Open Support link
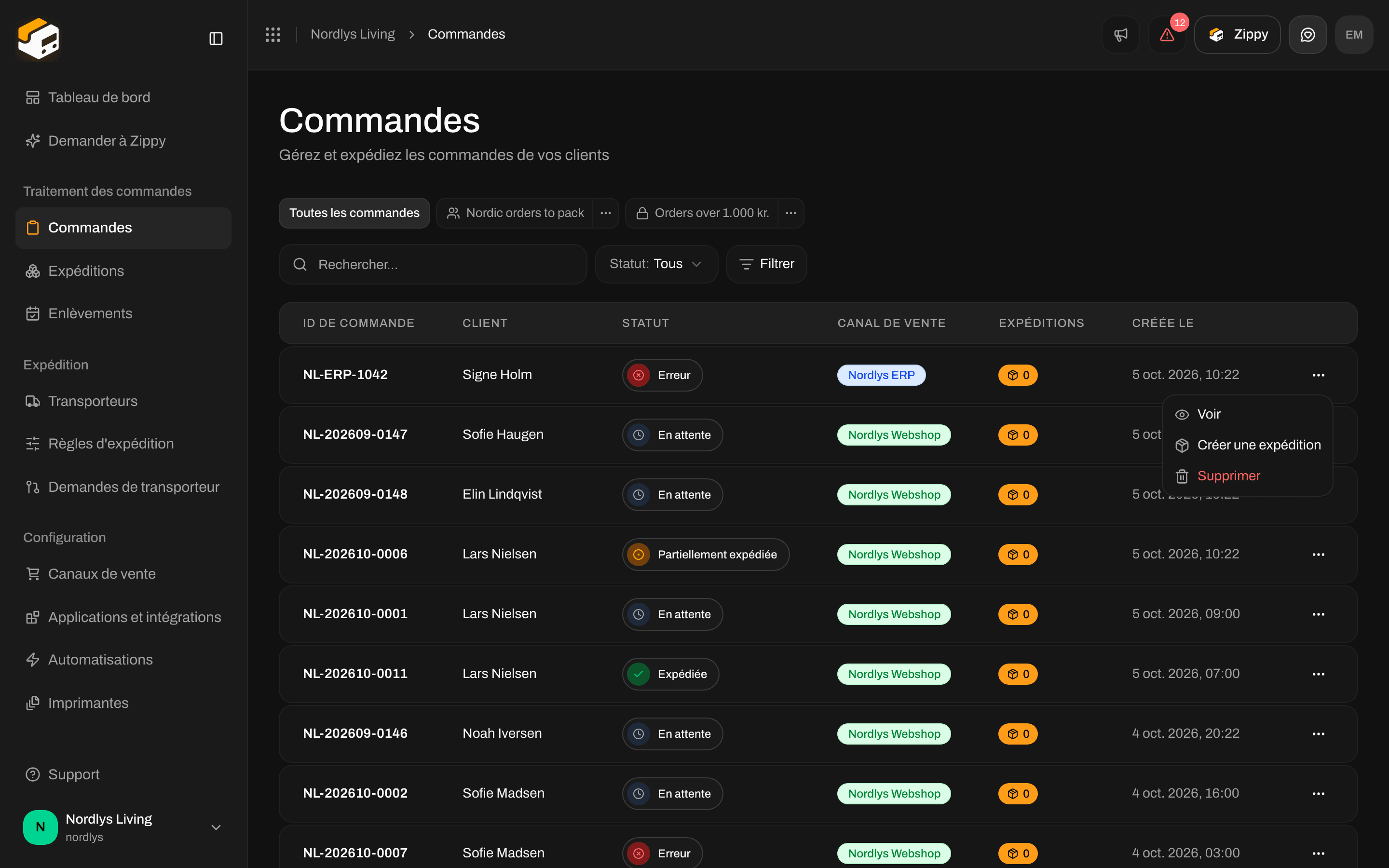This screenshot has height=868, width=1389. [123, 774]
